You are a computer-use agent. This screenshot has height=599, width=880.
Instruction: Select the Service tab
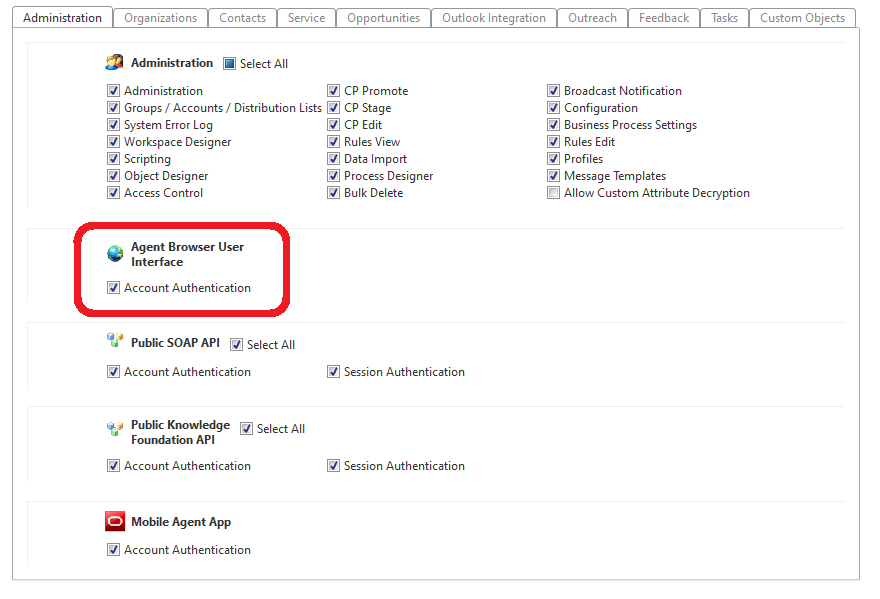click(306, 18)
